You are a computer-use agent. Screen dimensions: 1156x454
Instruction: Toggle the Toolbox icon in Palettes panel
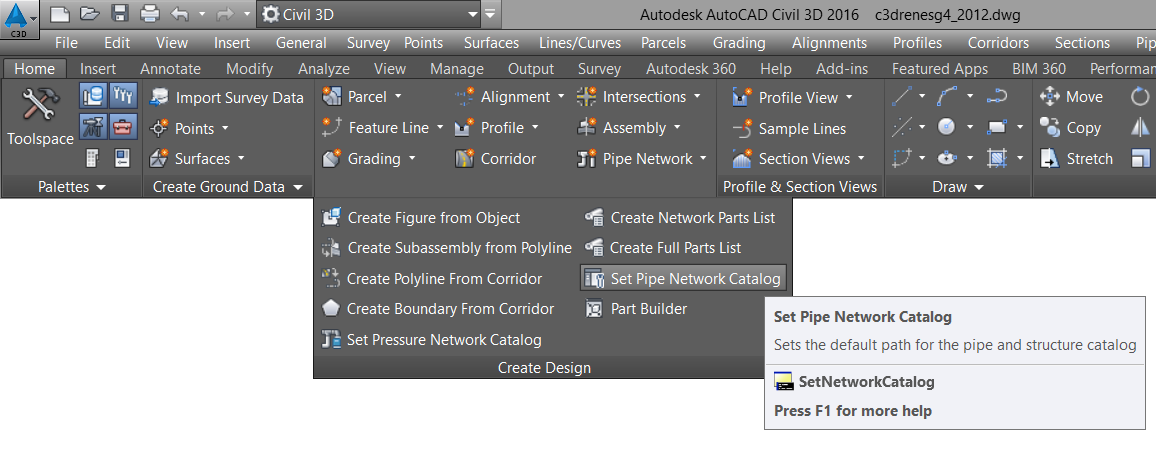123,127
